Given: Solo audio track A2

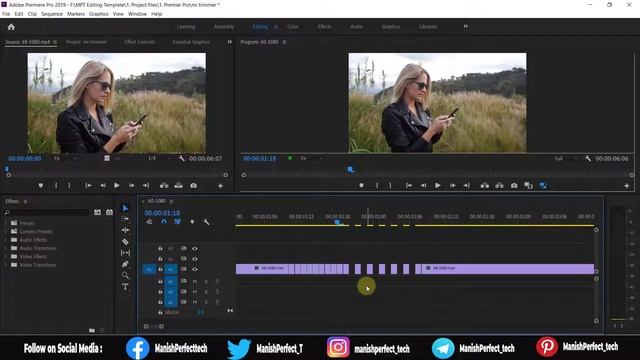Looking at the screenshot, I should [x=206, y=292].
